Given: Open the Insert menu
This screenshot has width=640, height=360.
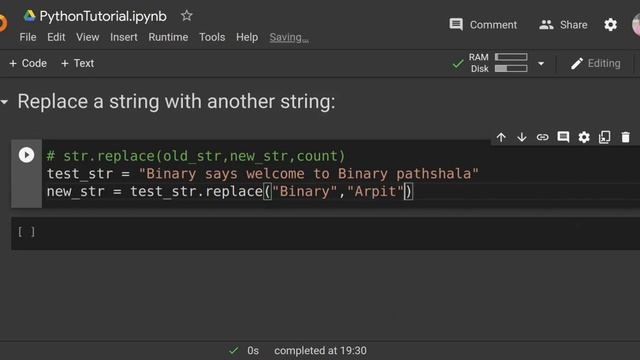Looking at the screenshot, I should (x=124, y=37).
